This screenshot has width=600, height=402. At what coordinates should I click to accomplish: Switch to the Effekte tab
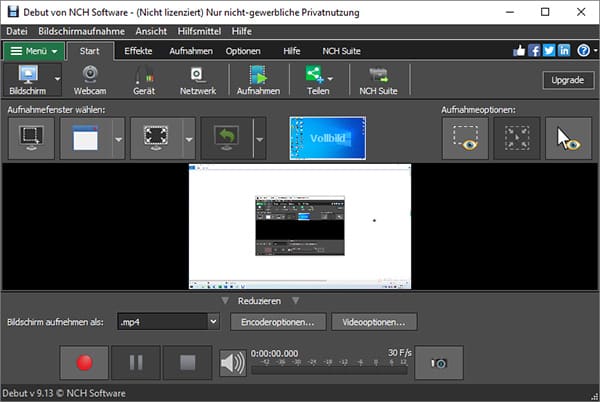pos(138,51)
